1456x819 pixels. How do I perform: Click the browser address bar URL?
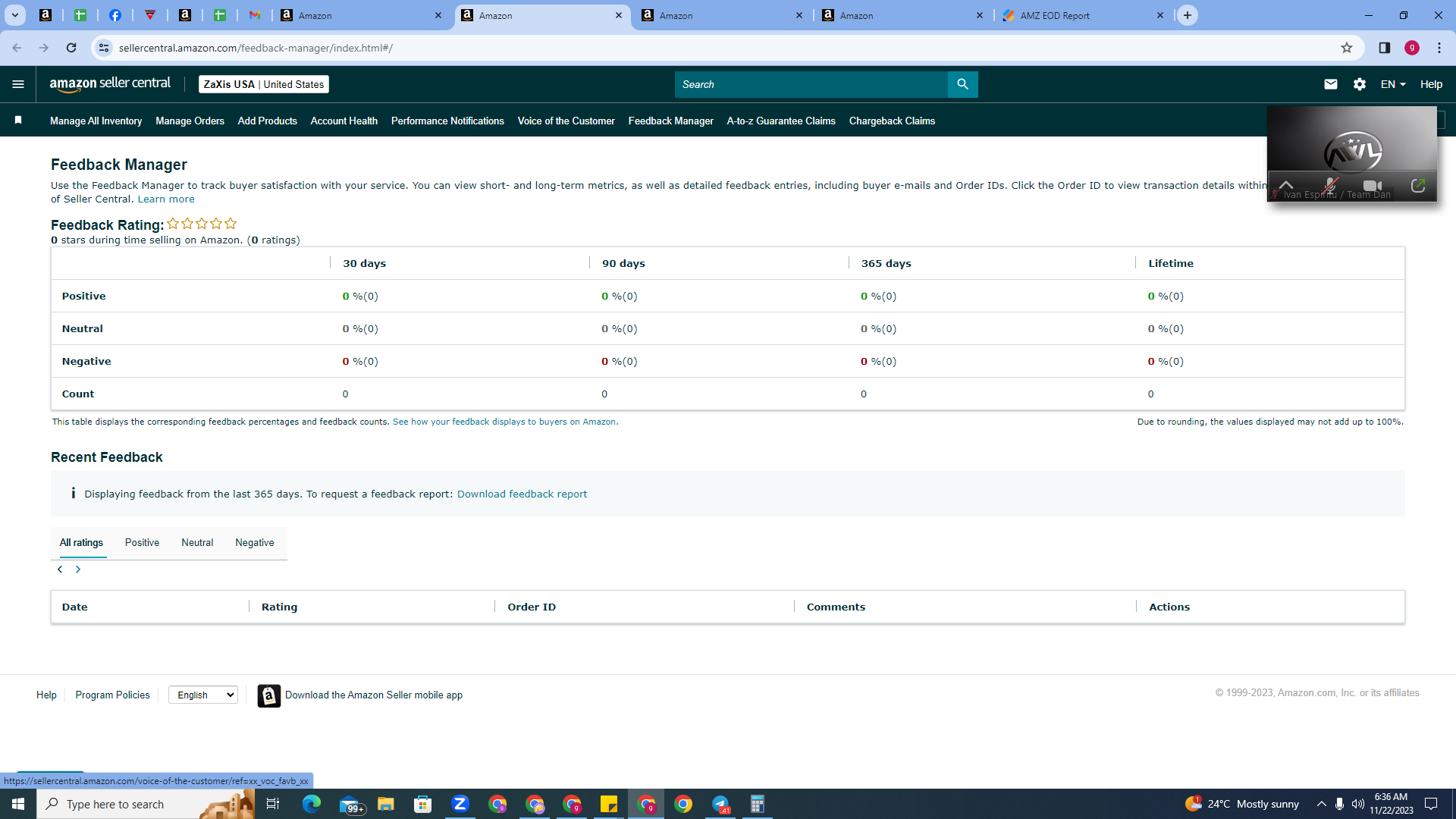click(x=256, y=48)
